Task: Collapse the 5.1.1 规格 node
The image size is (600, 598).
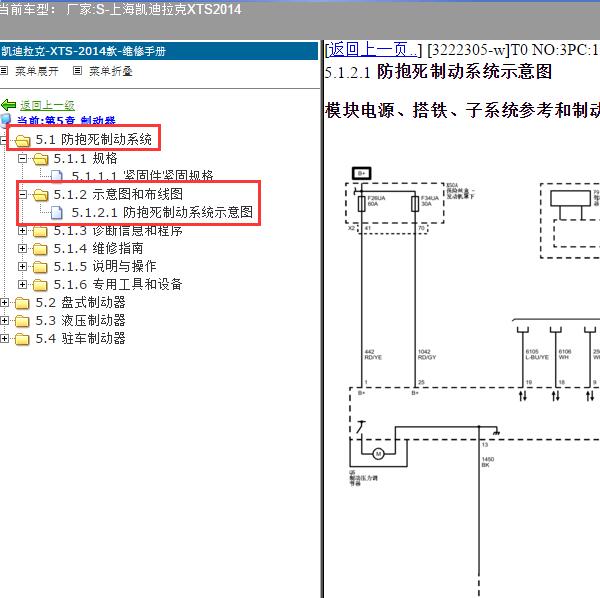Action: point(23,158)
